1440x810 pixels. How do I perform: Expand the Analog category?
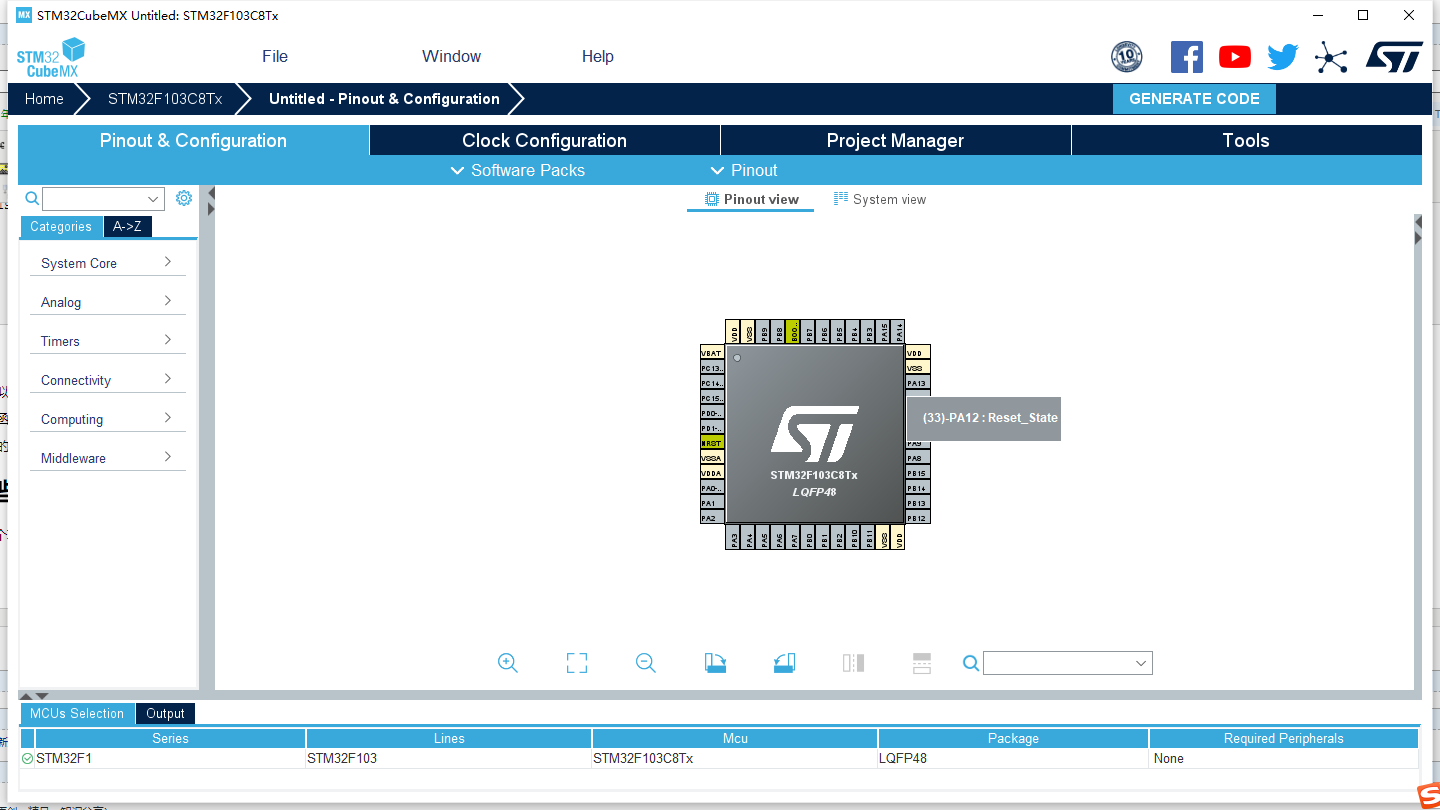108,302
